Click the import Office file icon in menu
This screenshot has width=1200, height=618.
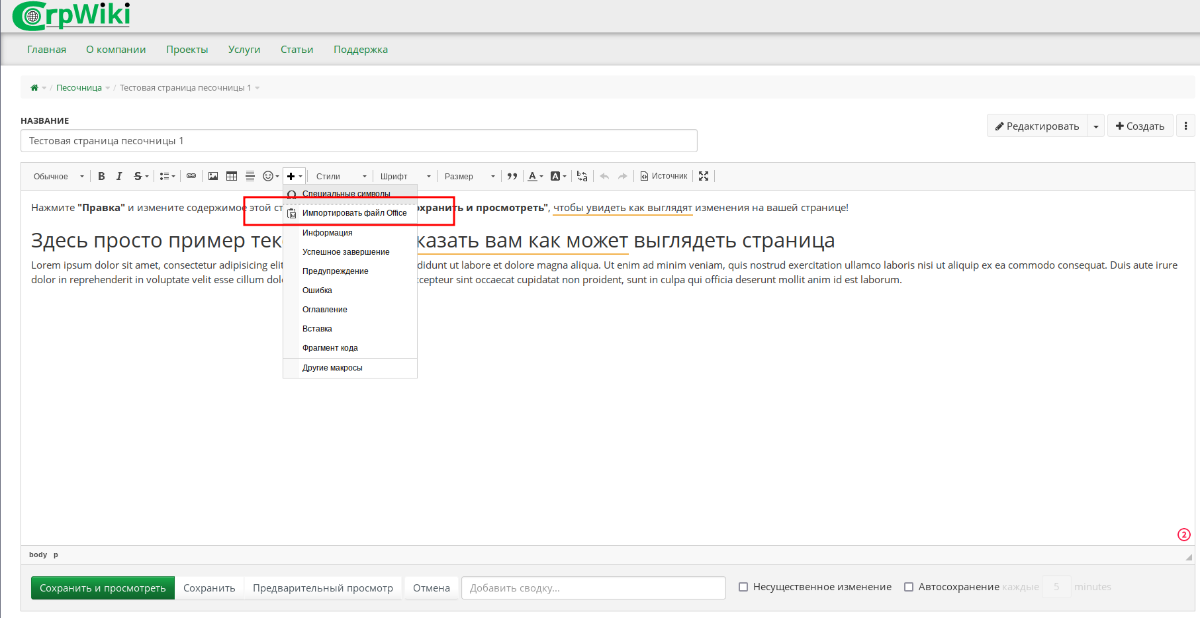tap(292, 213)
